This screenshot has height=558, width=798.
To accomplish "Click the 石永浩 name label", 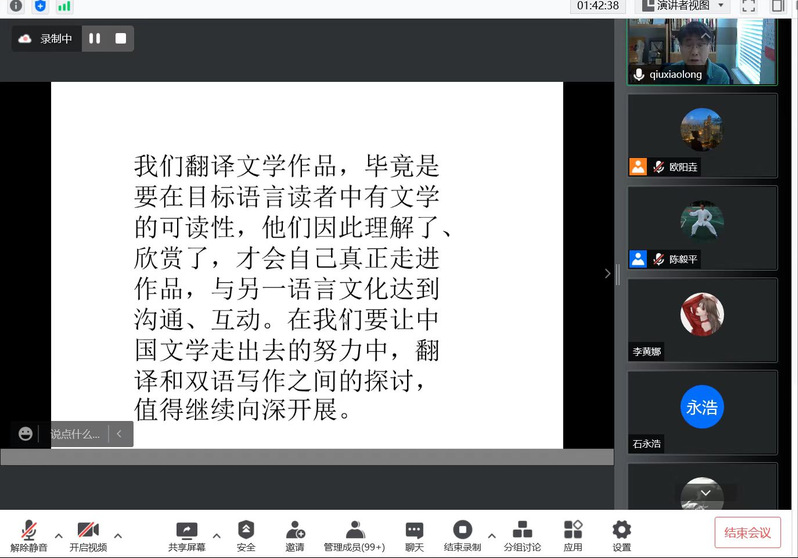I will [647, 443].
